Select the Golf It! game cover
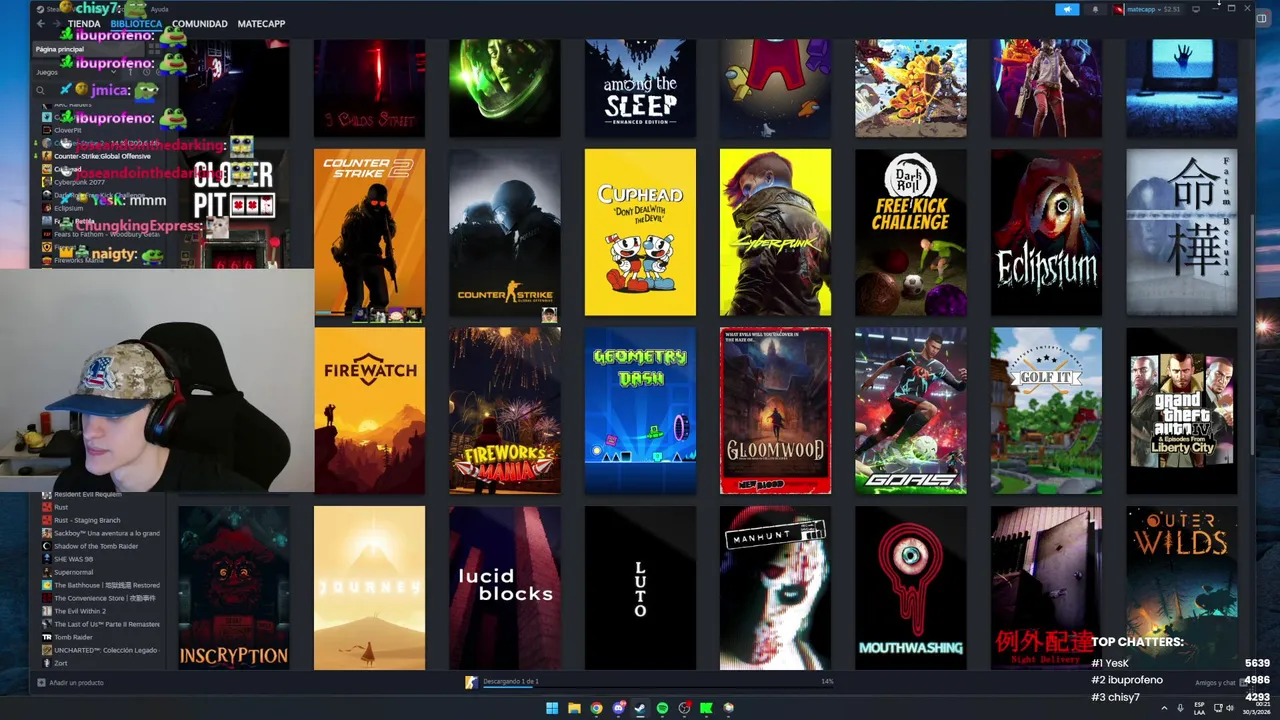1280x720 pixels. tap(1046, 410)
